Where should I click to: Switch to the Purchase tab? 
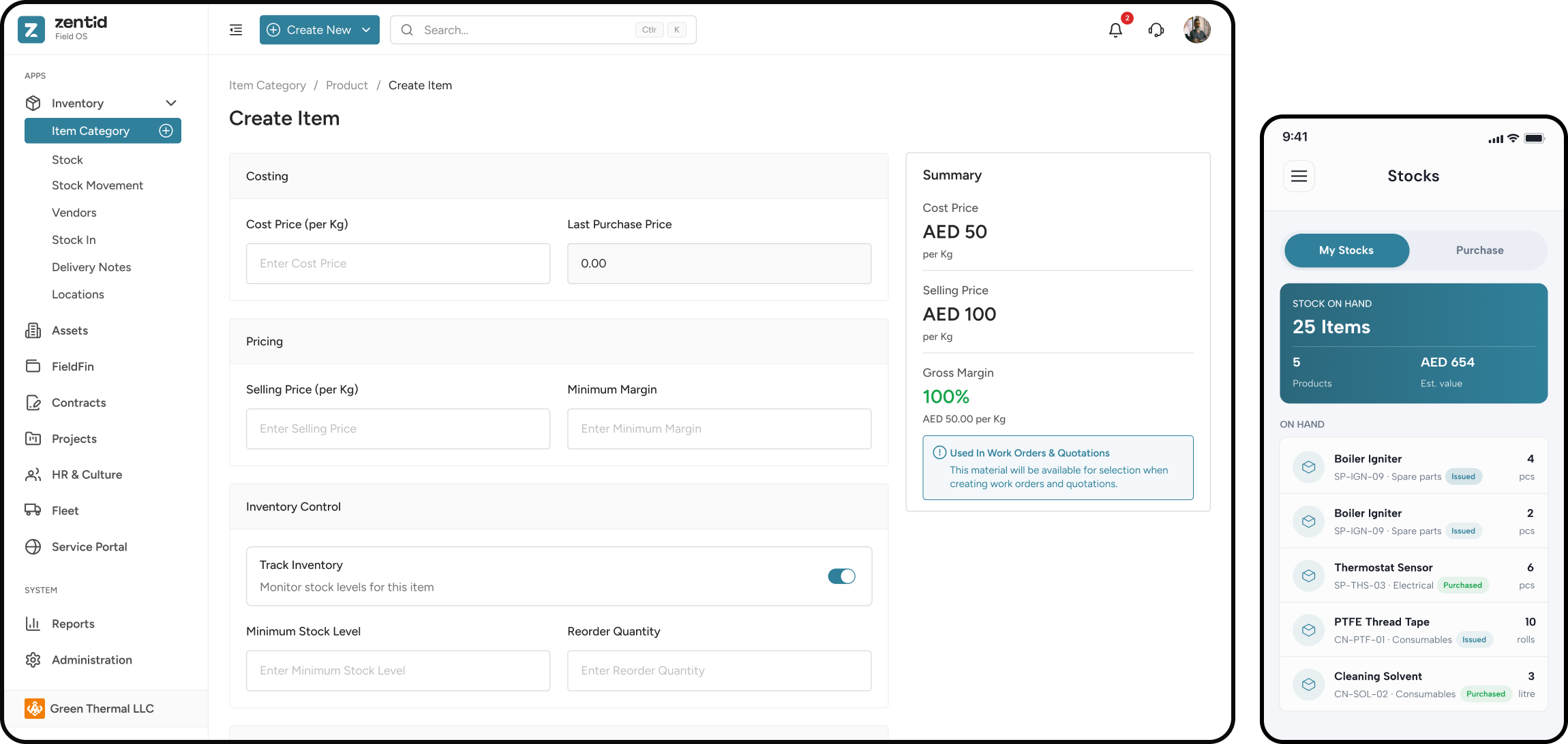[1479, 251]
